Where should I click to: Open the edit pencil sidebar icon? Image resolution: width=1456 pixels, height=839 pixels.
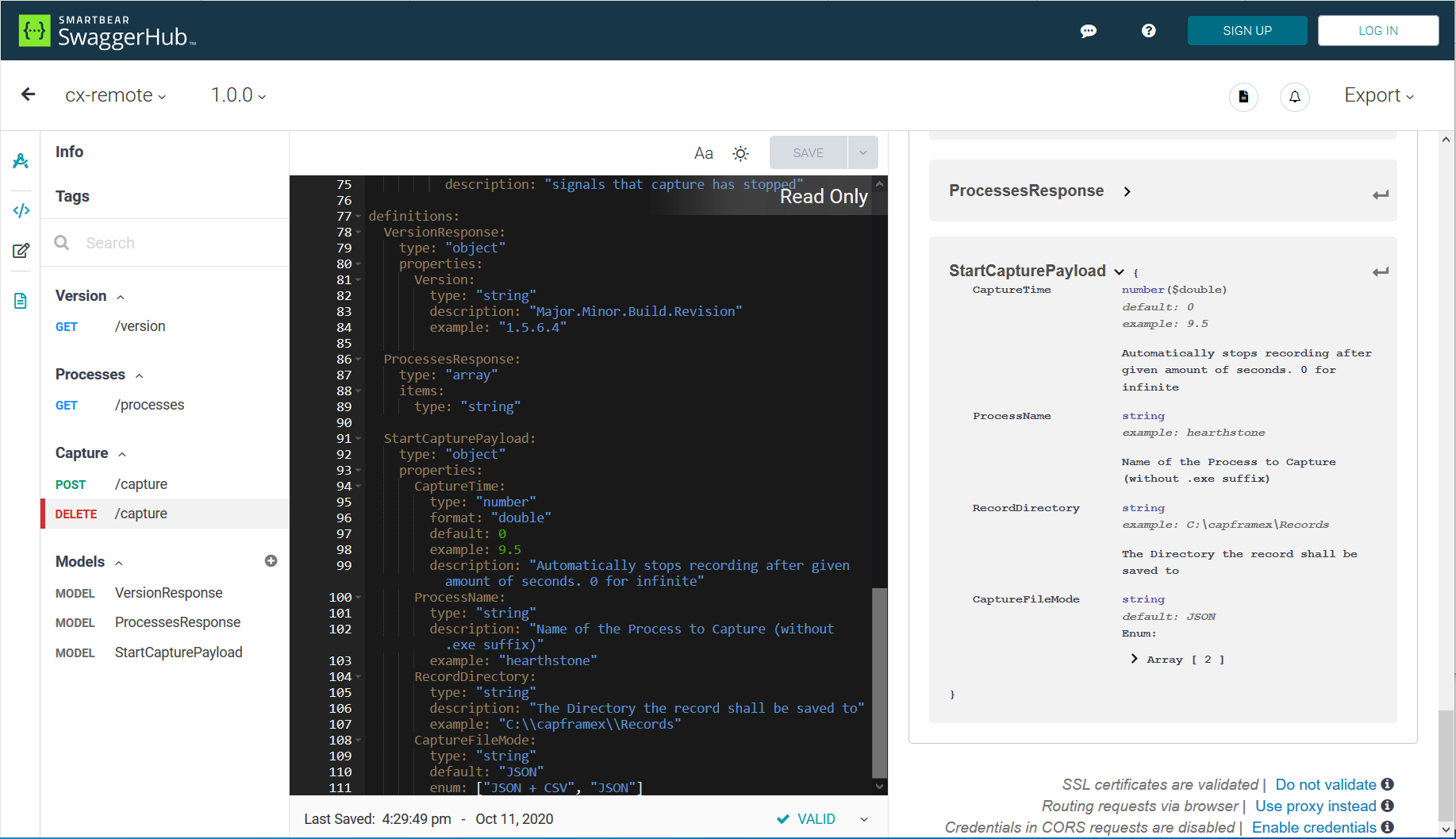click(21, 251)
